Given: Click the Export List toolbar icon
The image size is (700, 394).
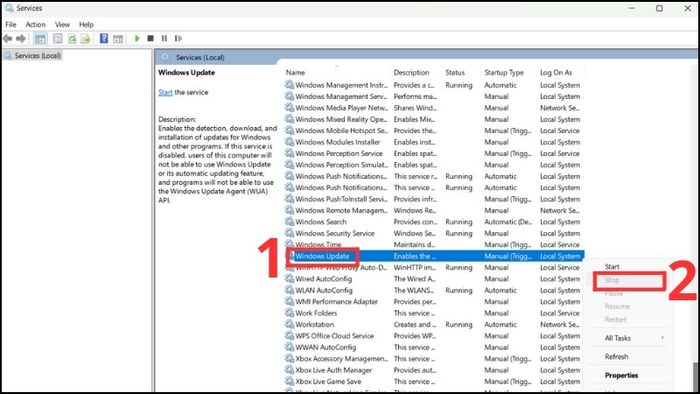Looking at the screenshot, I should [x=85, y=39].
